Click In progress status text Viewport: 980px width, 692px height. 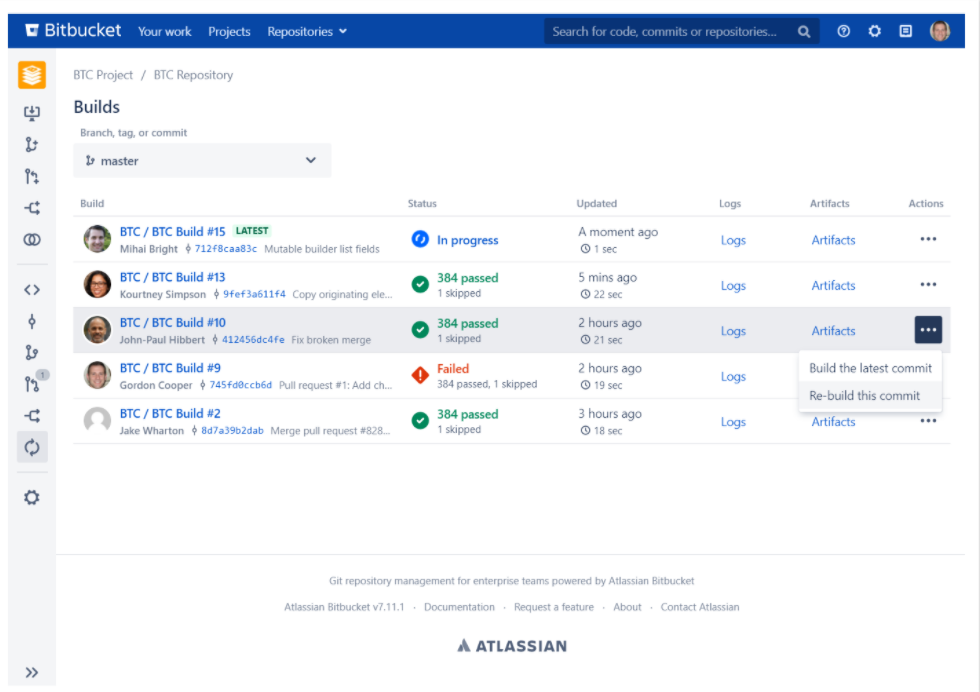point(468,240)
